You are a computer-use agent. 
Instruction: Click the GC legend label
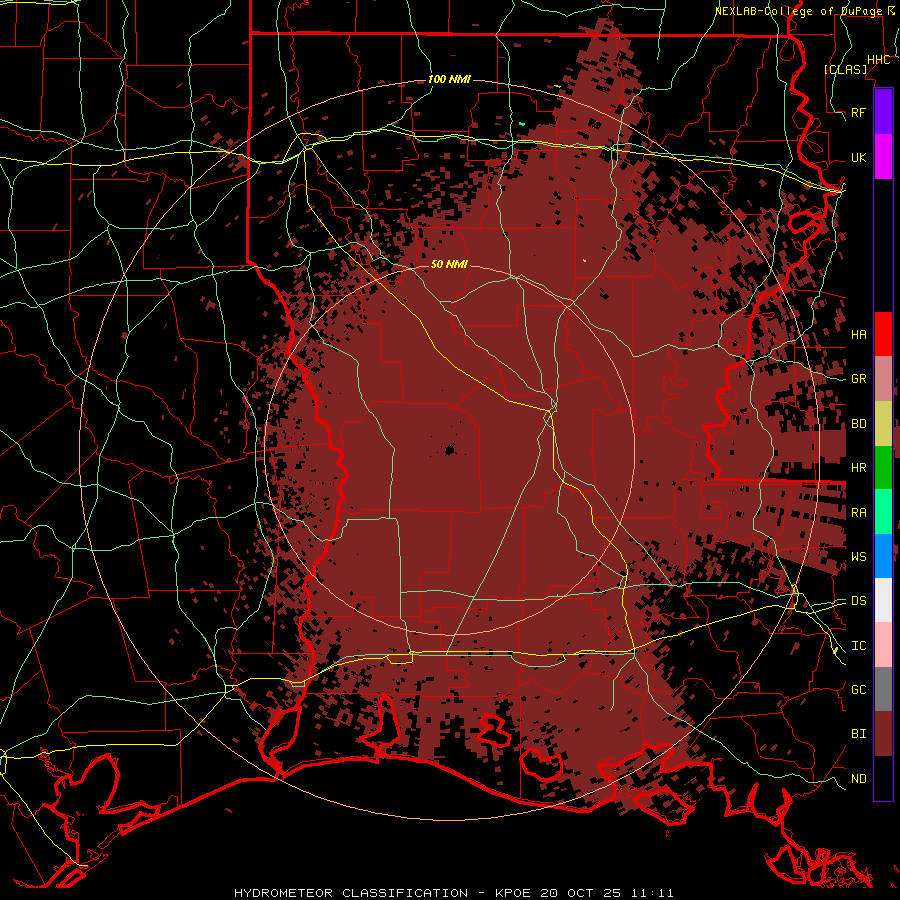pos(858,689)
